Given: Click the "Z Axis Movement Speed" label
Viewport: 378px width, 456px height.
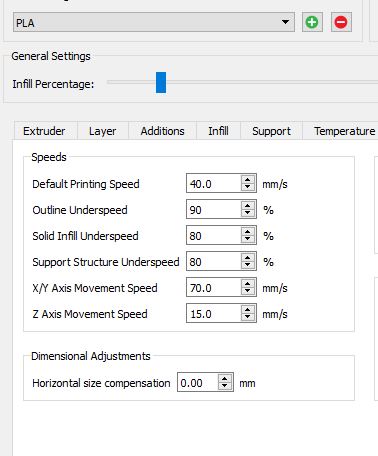Looking at the screenshot, I should [x=90, y=314].
